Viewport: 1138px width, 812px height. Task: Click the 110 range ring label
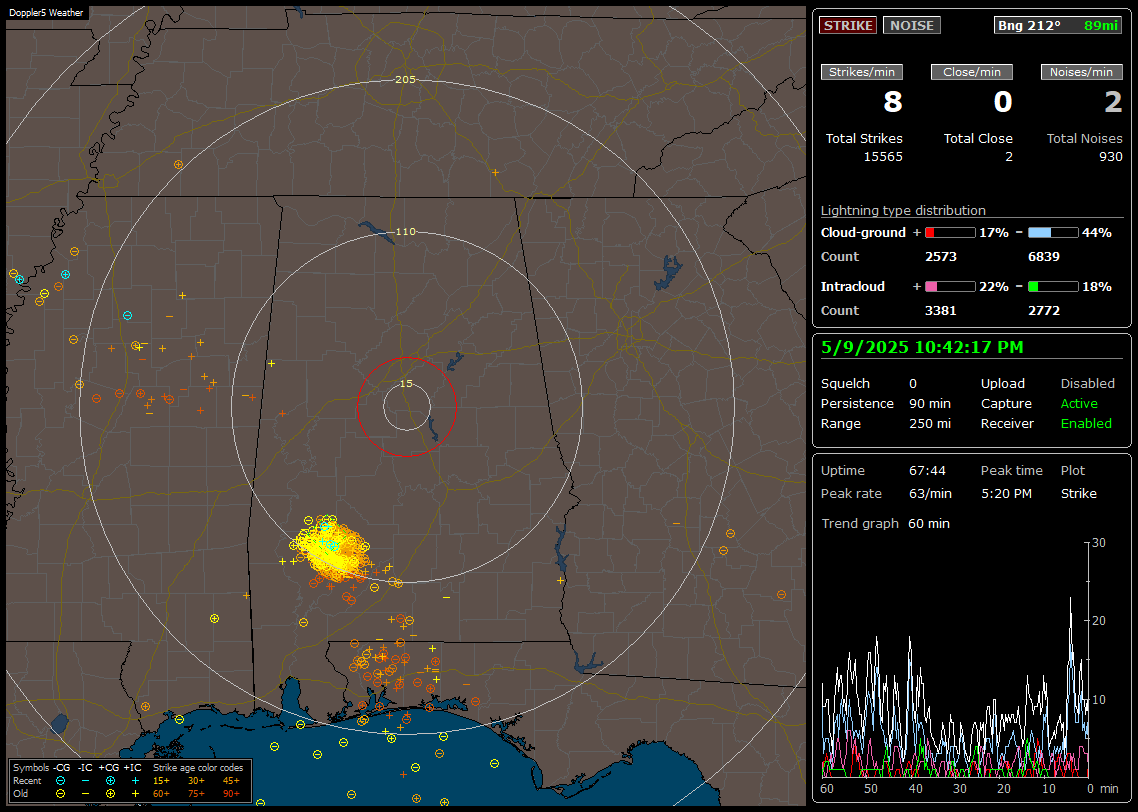[x=405, y=232]
